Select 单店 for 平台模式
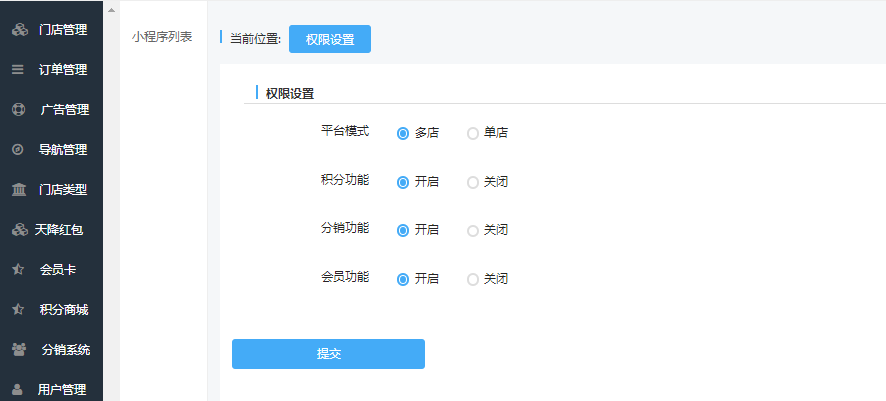886x401 pixels. pyautogui.click(x=473, y=134)
